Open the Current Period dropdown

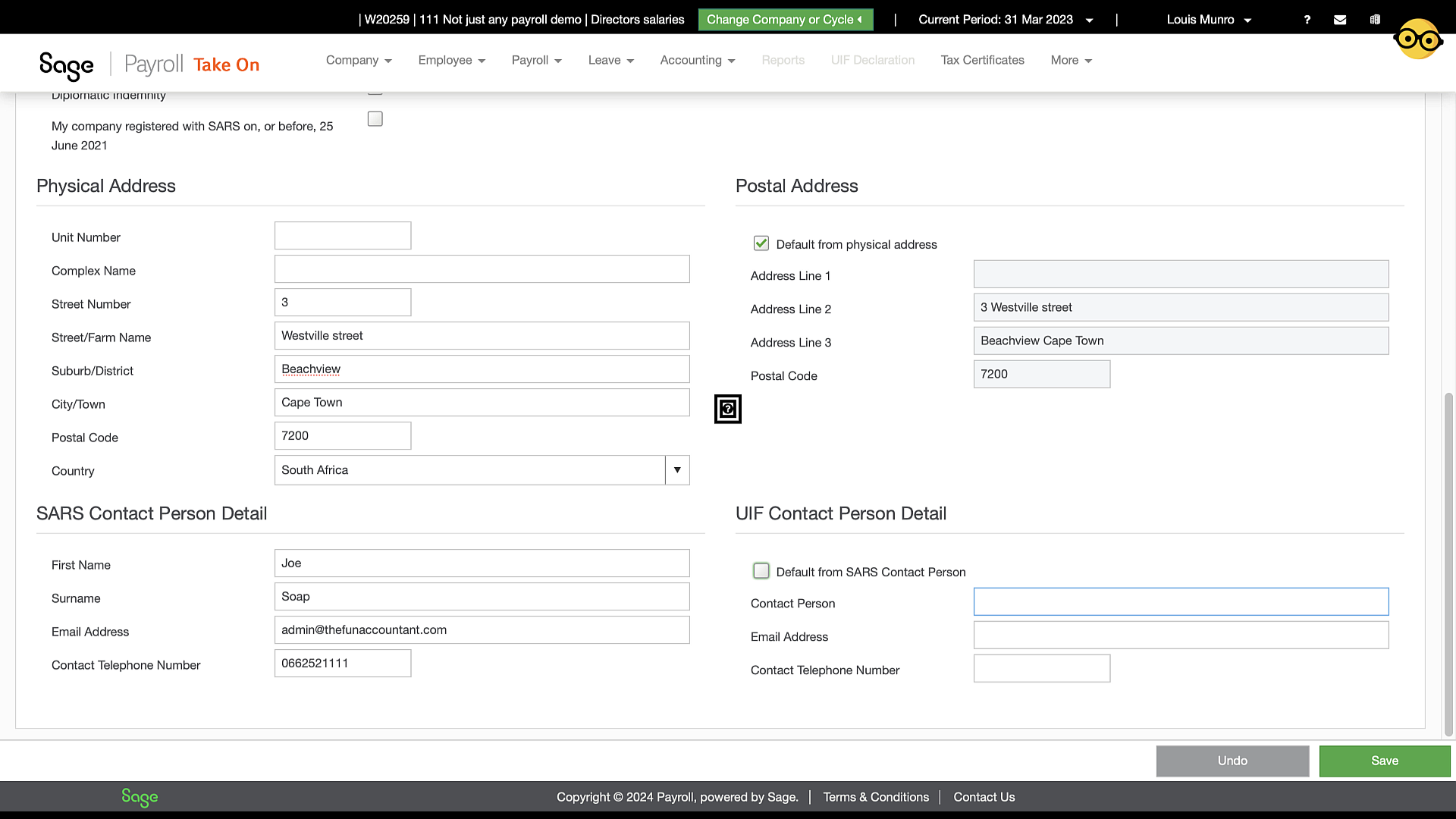(x=1006, y=20)
